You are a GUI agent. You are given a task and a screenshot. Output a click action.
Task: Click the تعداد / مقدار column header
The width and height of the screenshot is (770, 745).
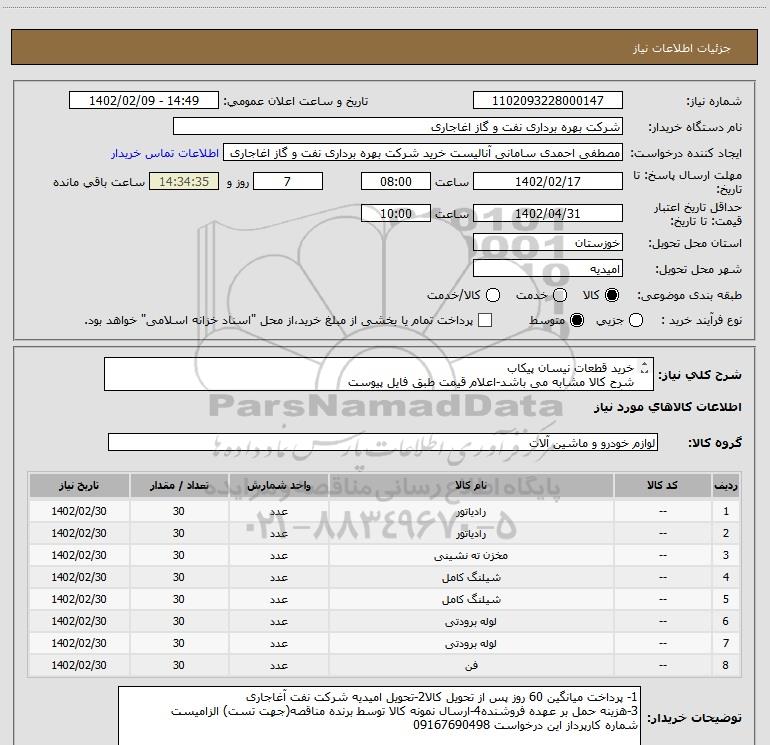[x=179, y=486]
